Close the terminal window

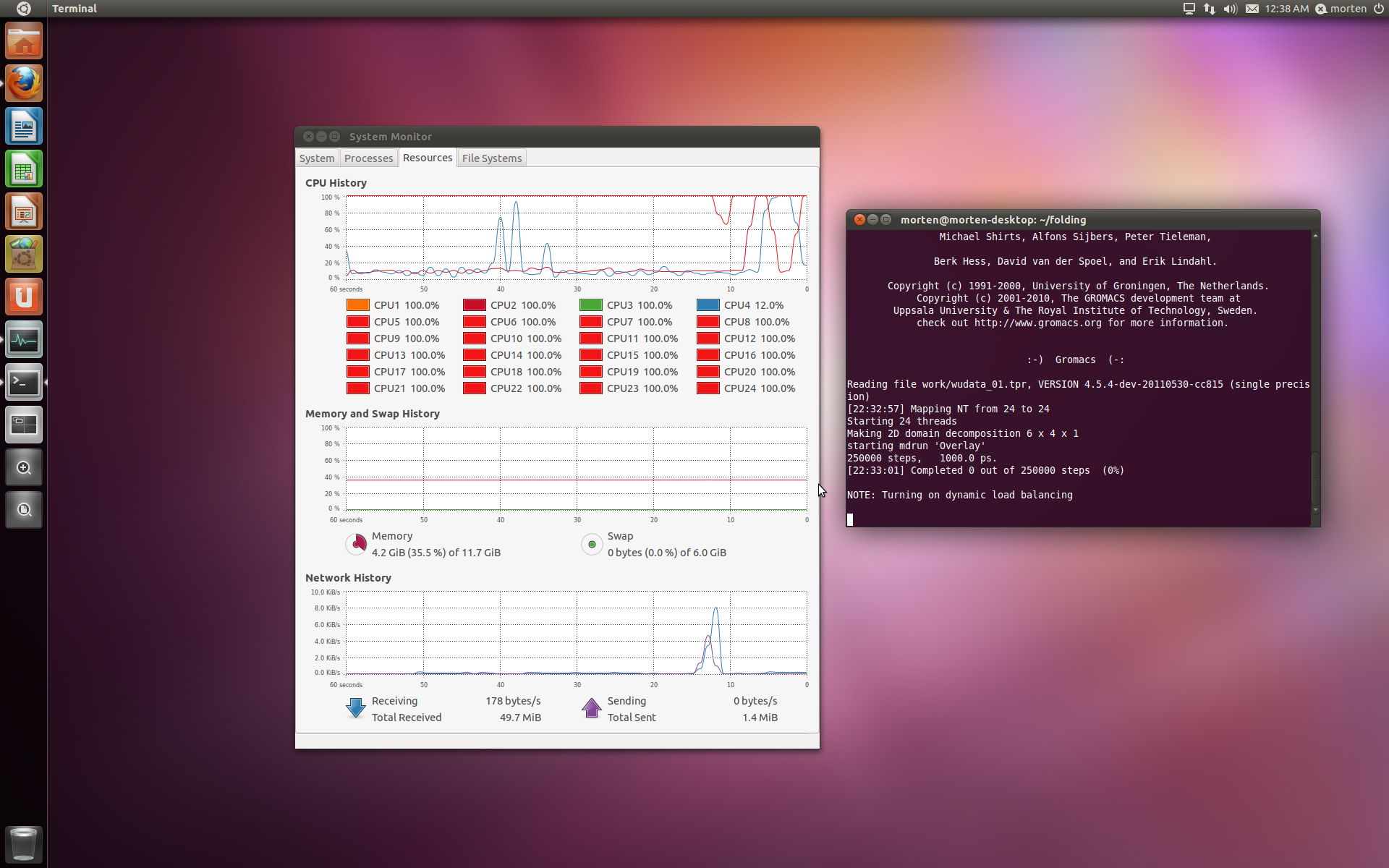tap(859, 220)
